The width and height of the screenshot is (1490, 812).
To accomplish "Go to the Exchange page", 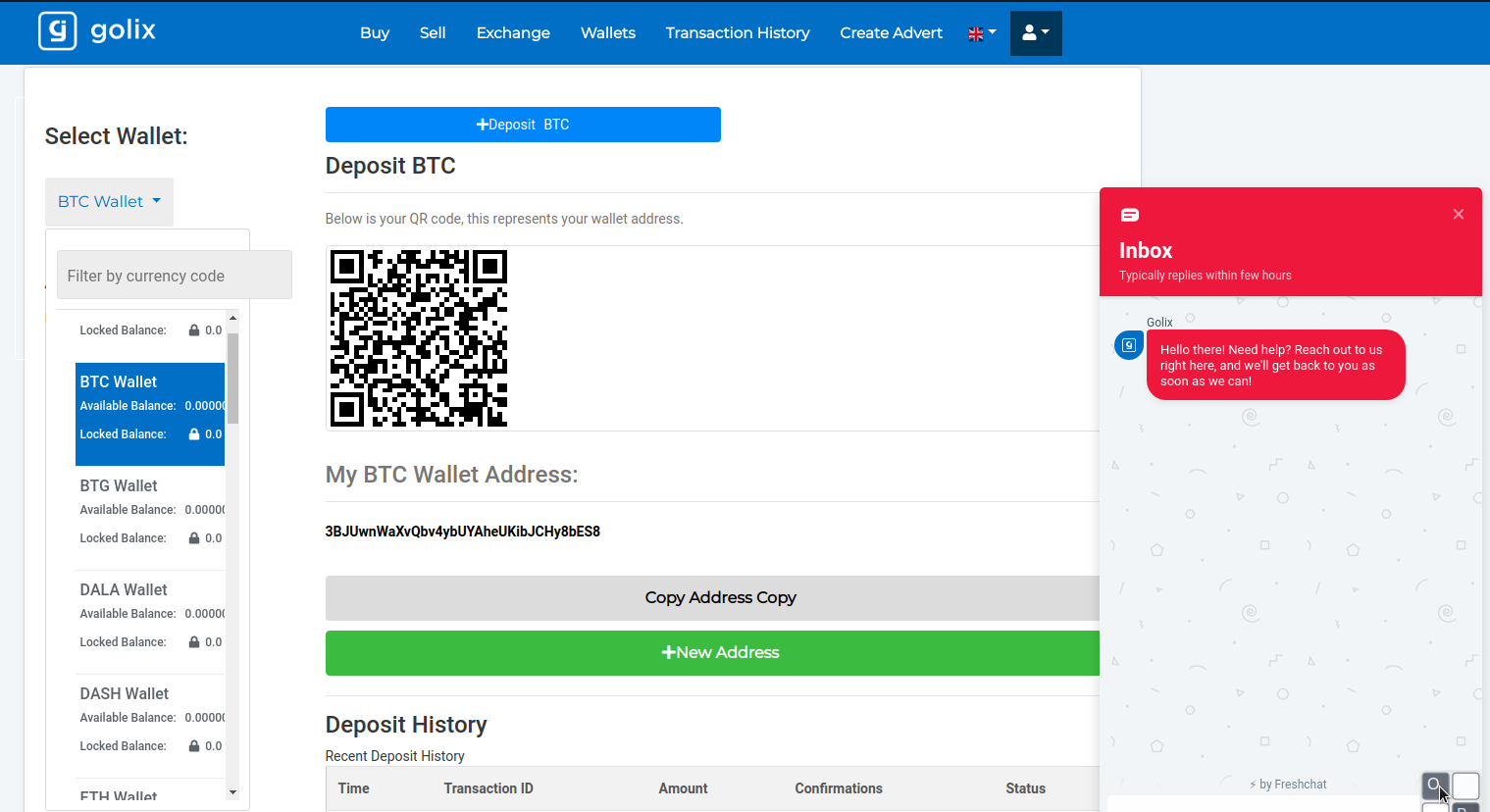I will click(x=513, y=32).
